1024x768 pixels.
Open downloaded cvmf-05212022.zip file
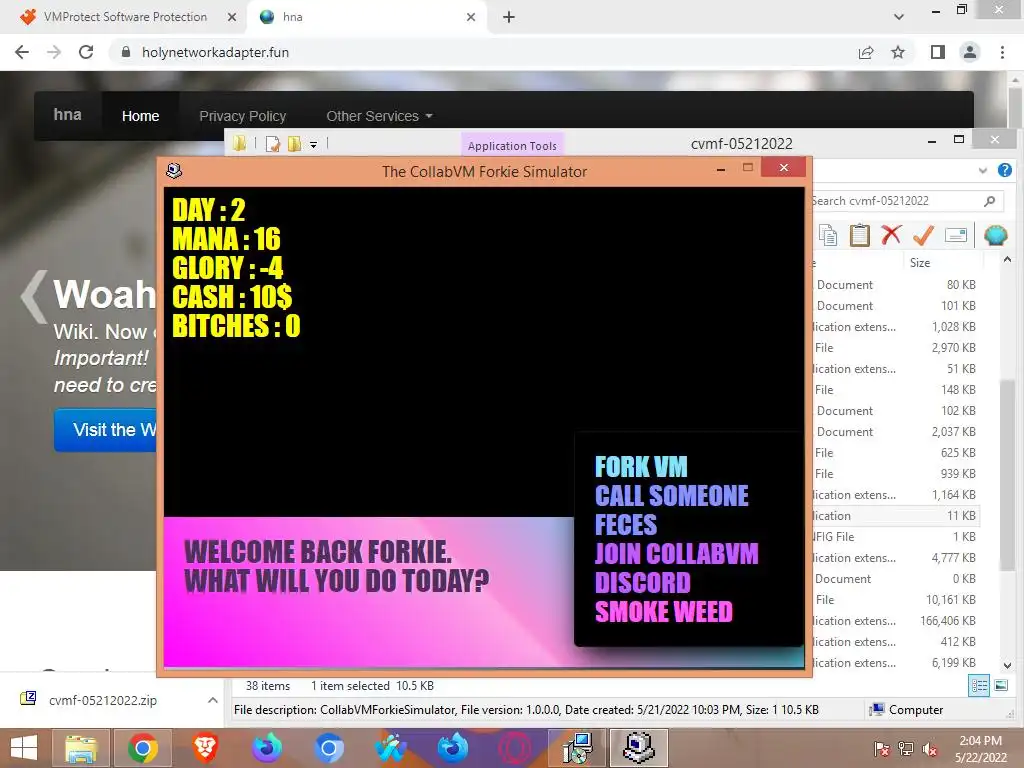(x=103, y=700)
